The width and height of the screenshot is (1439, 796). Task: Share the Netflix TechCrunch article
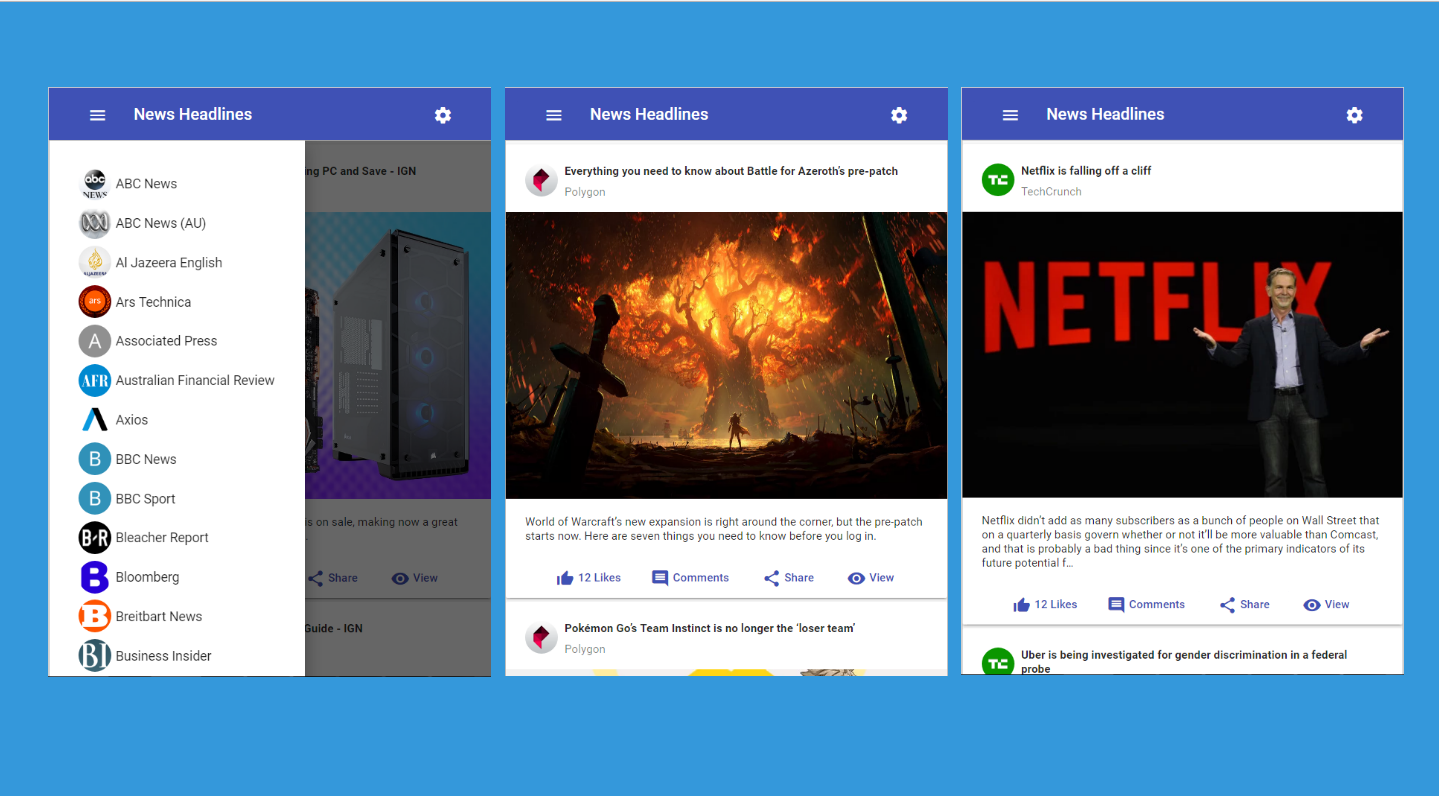[1244, 605]
